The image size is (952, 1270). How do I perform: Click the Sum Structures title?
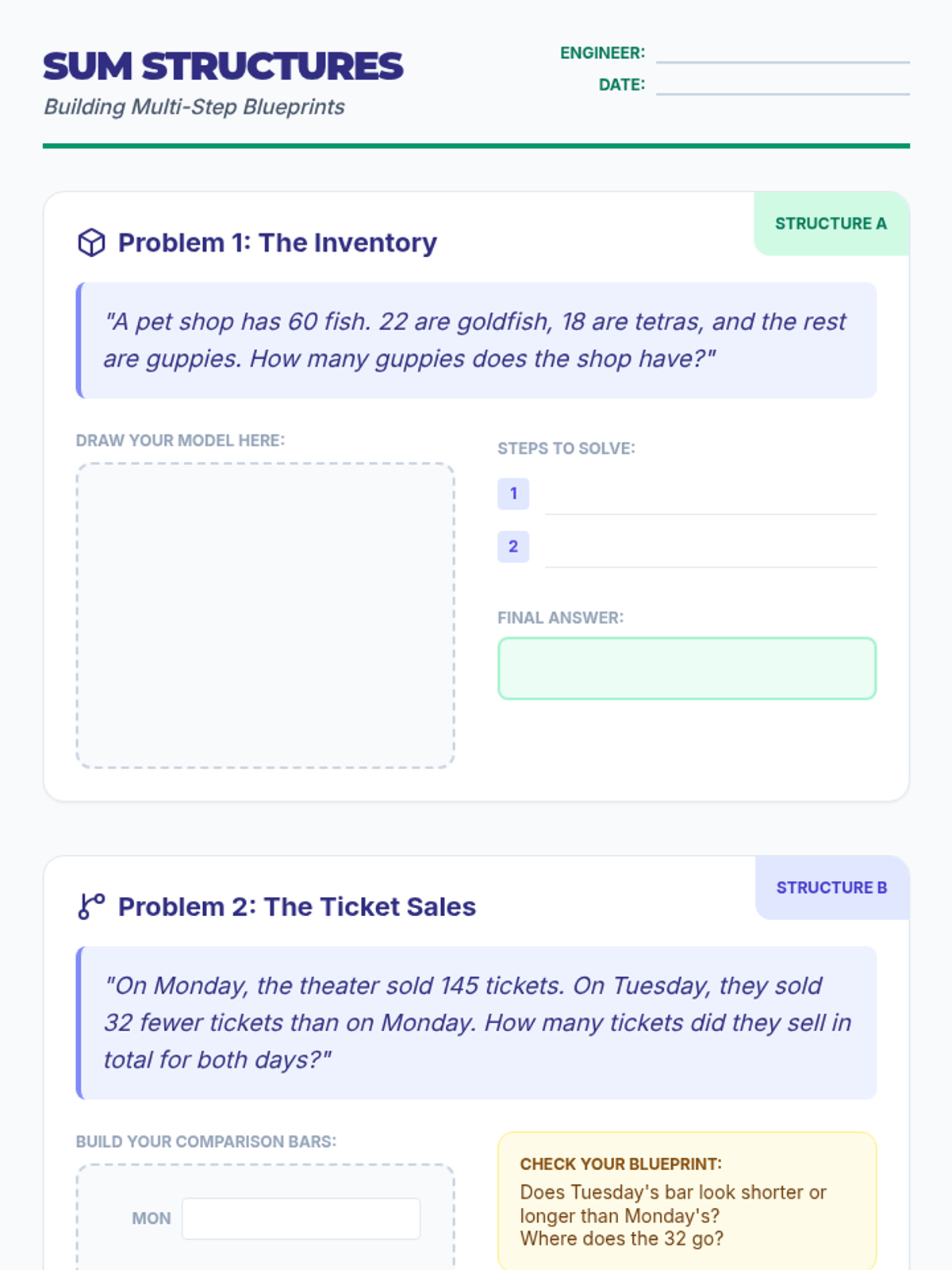[x=223, y=67]
